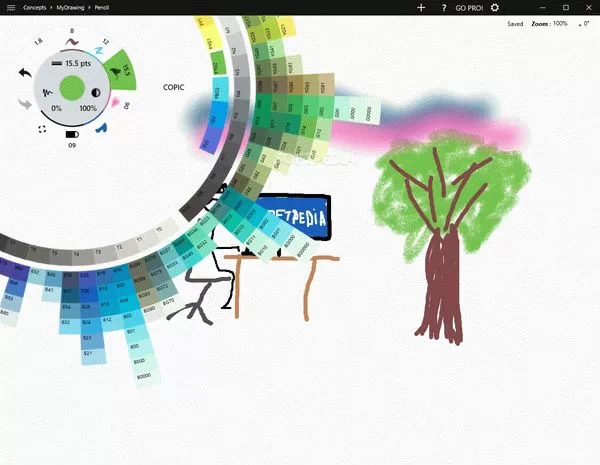Close the Concepts window

coord(589,8)
